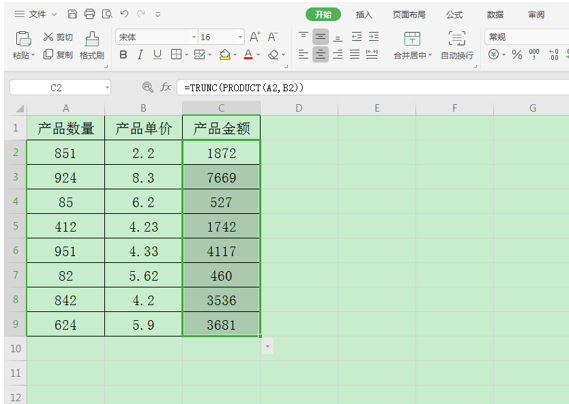Open the font color red A dropdown

coord(258,55)
